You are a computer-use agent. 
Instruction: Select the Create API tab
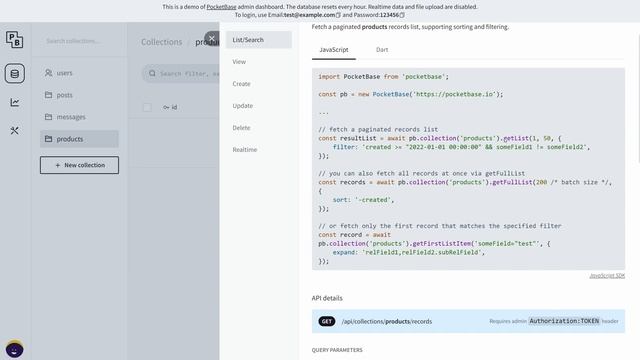(259, 84)
